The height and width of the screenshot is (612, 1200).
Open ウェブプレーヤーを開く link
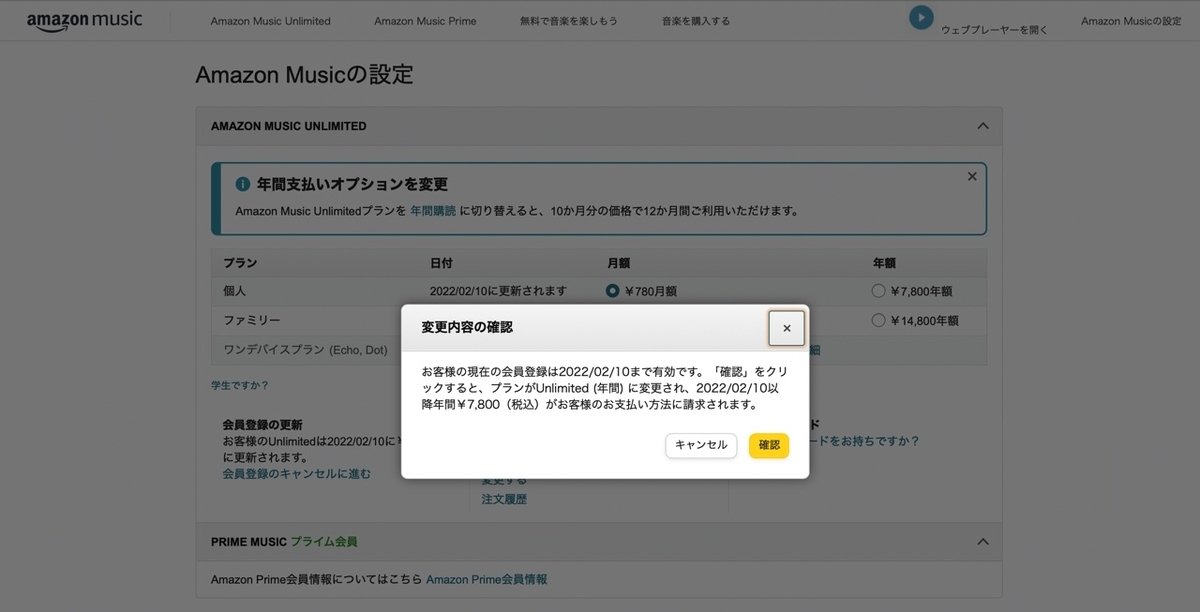[x=994, y=30]
